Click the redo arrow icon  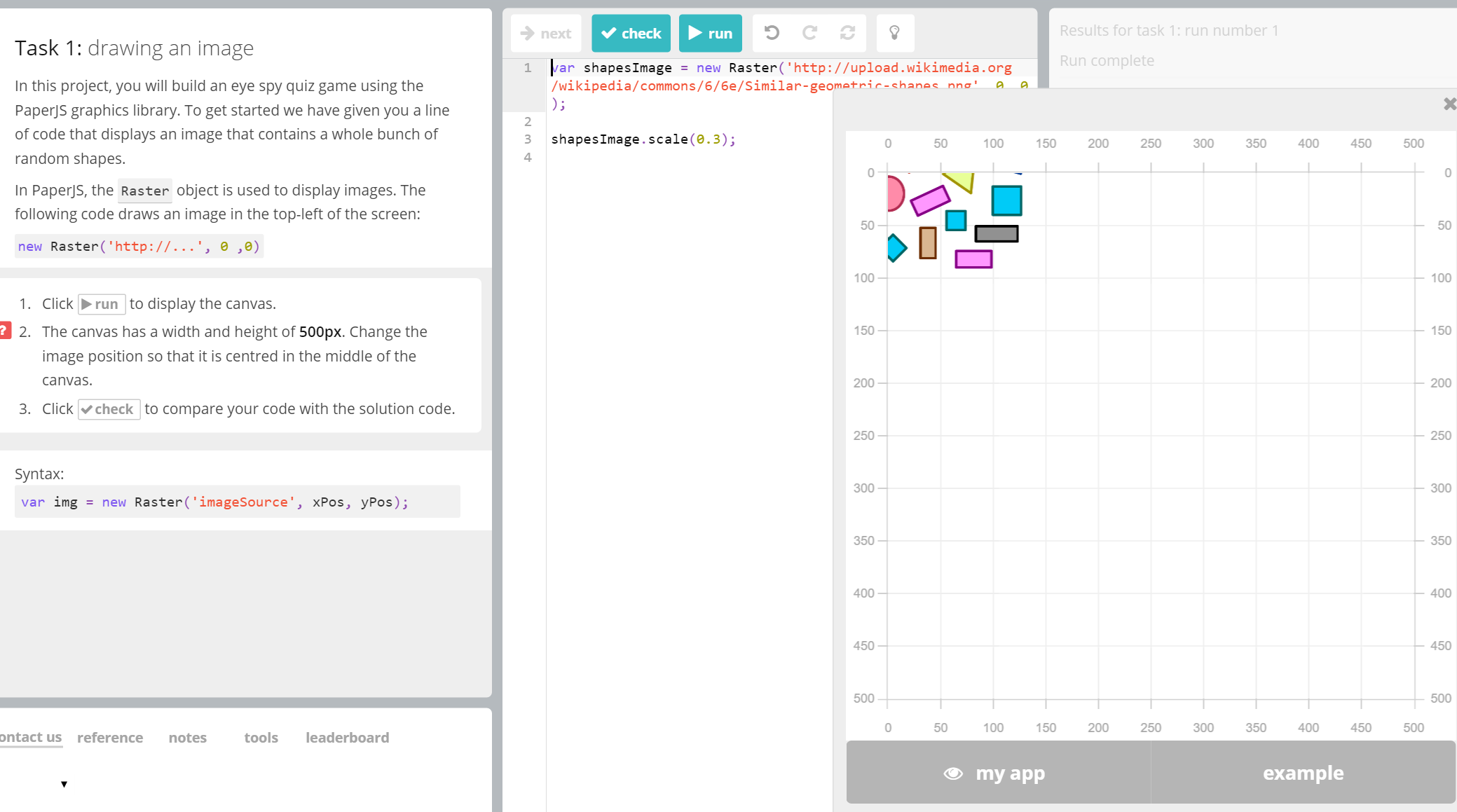click(x=809, y=33)
